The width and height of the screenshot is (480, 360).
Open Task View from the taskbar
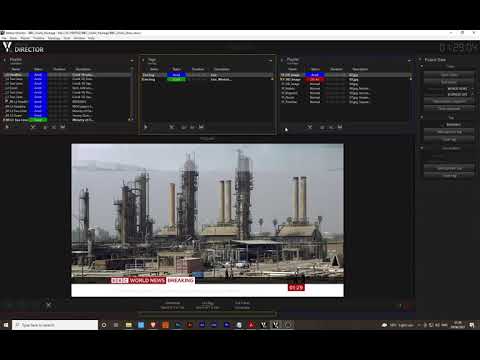[x=116, y=325]
